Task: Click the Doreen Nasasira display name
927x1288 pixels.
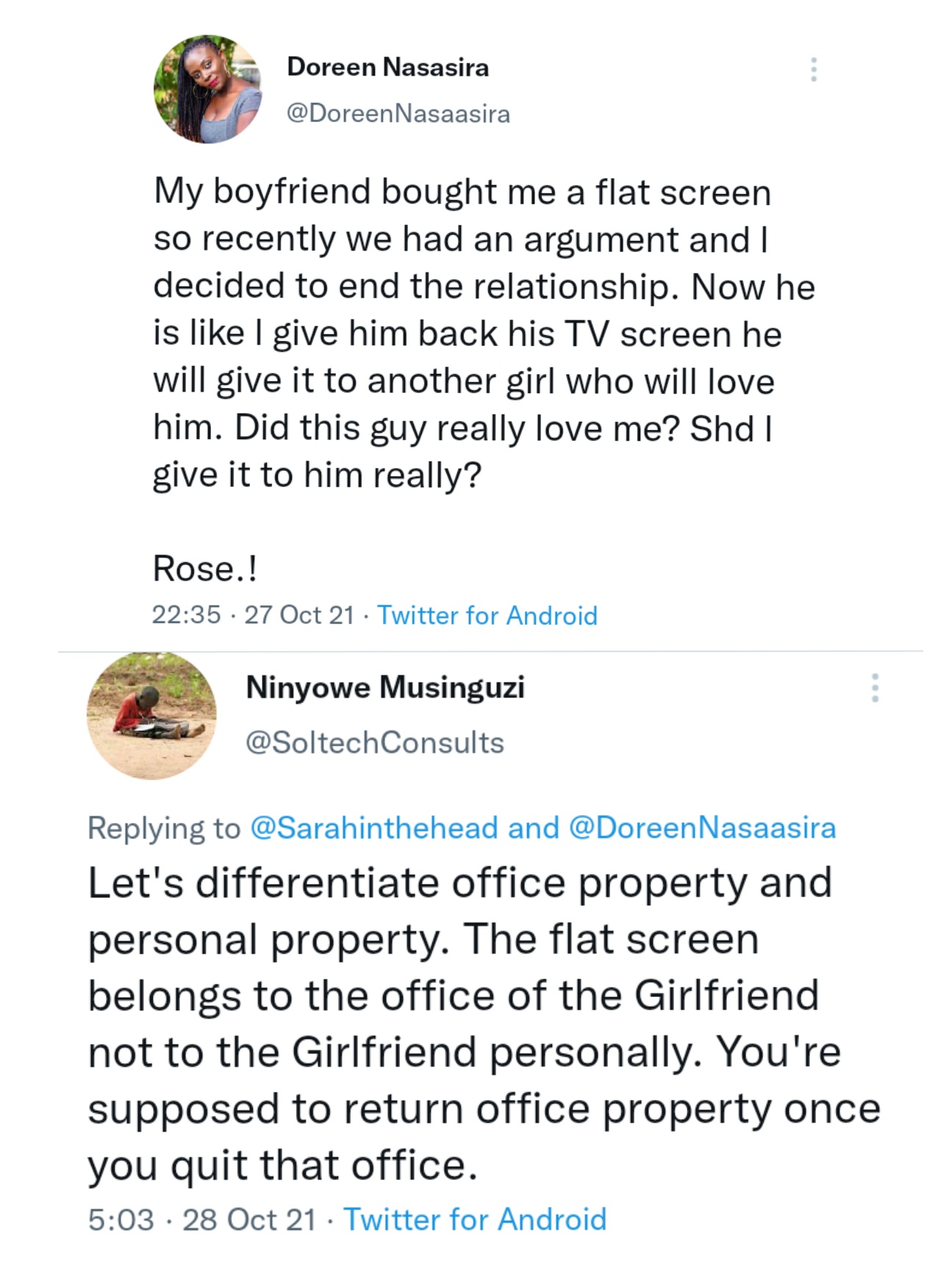Action: pos(387,67)
